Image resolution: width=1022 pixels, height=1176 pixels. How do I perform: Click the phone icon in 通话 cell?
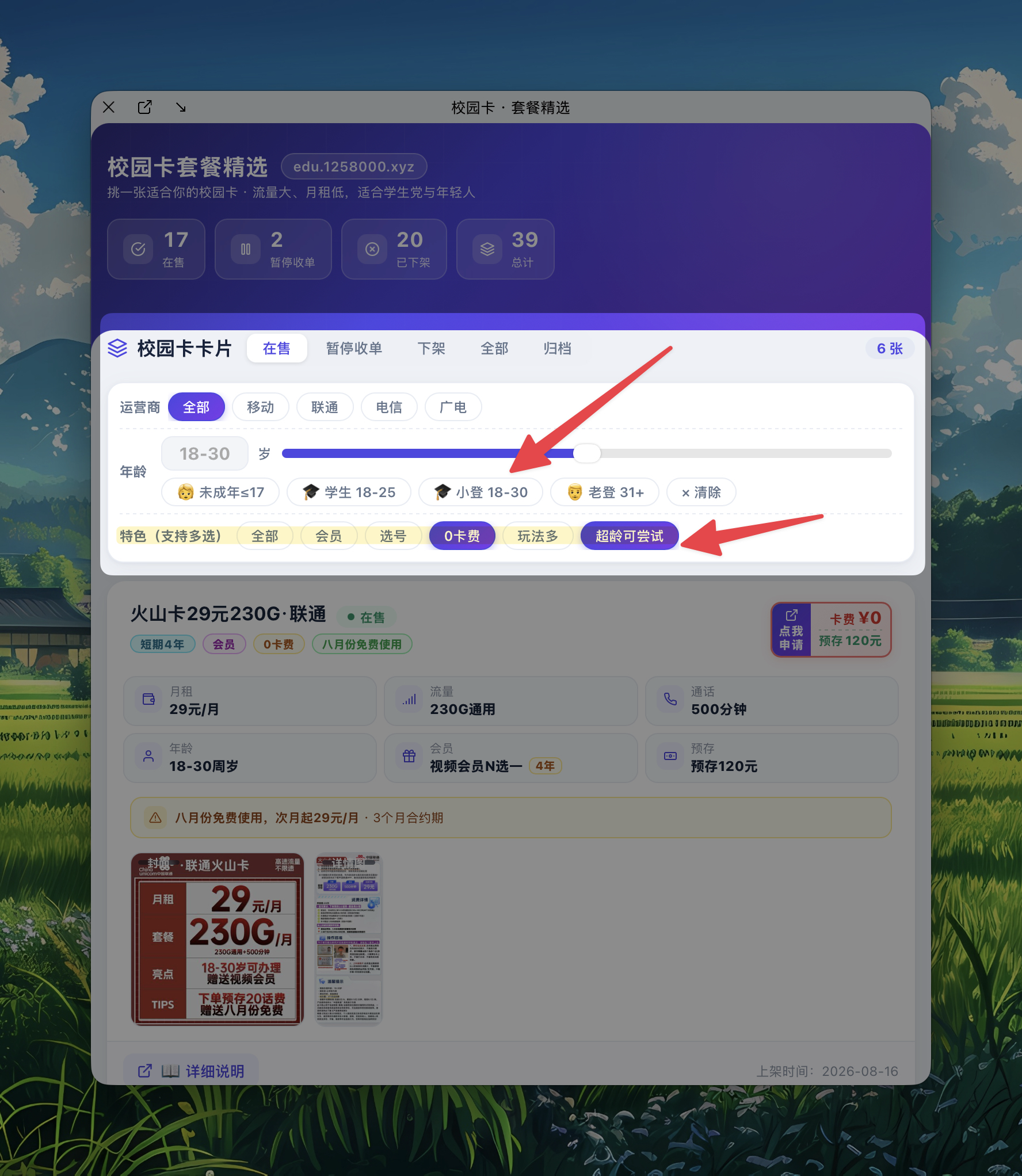tap(670, 699)
